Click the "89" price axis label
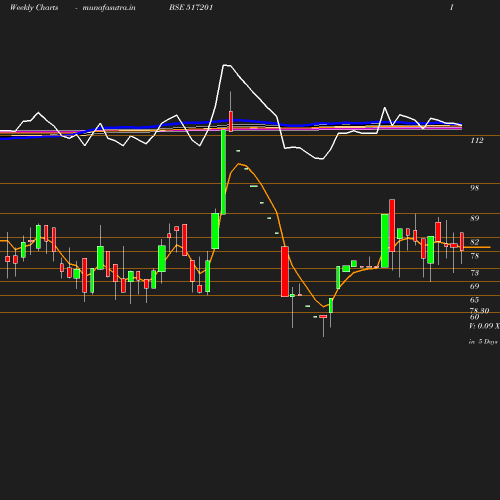Viewport: 500px width, 500px height. (x=475, y=218)
